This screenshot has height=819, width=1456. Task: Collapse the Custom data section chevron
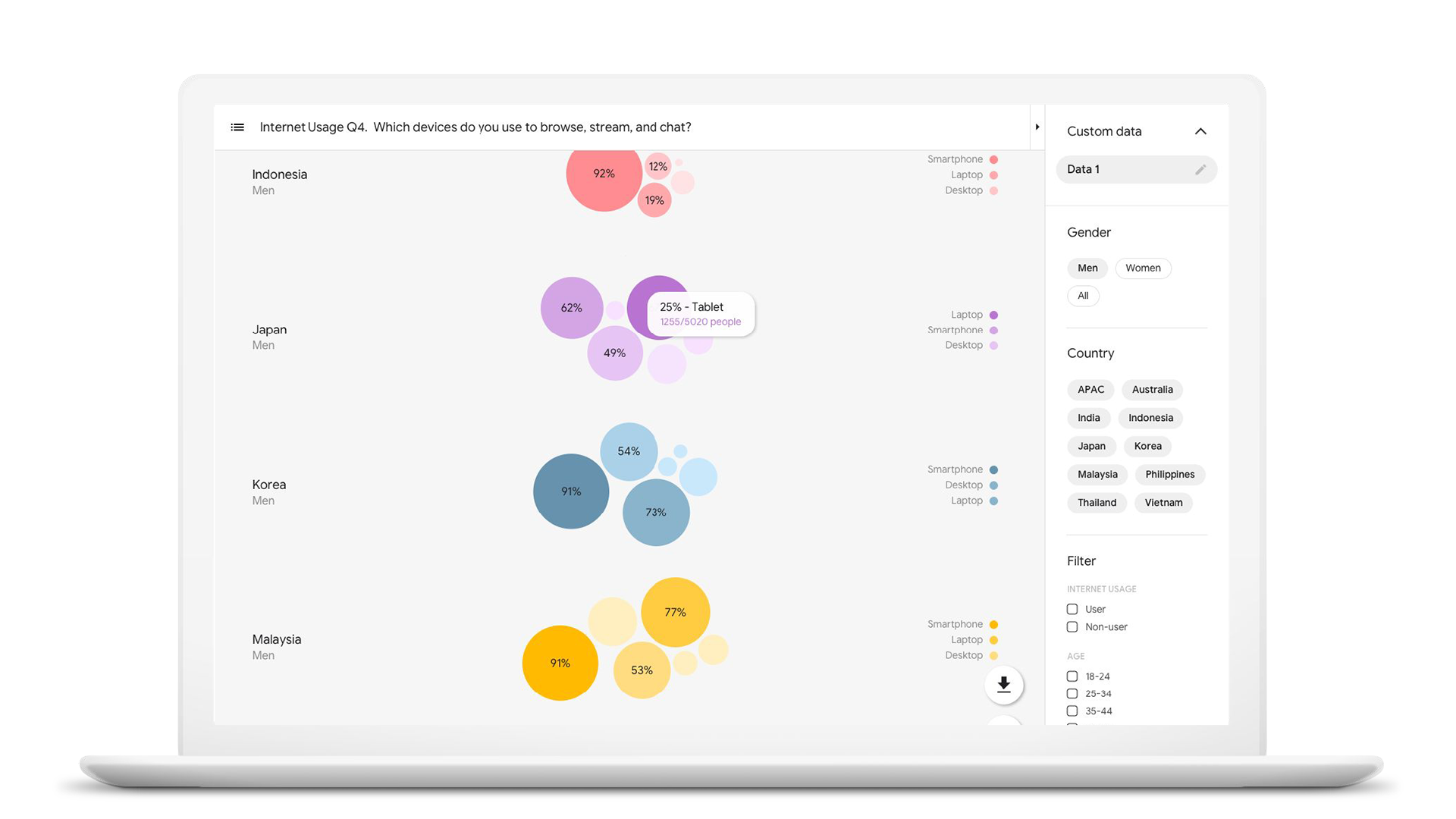[1200, 131]
